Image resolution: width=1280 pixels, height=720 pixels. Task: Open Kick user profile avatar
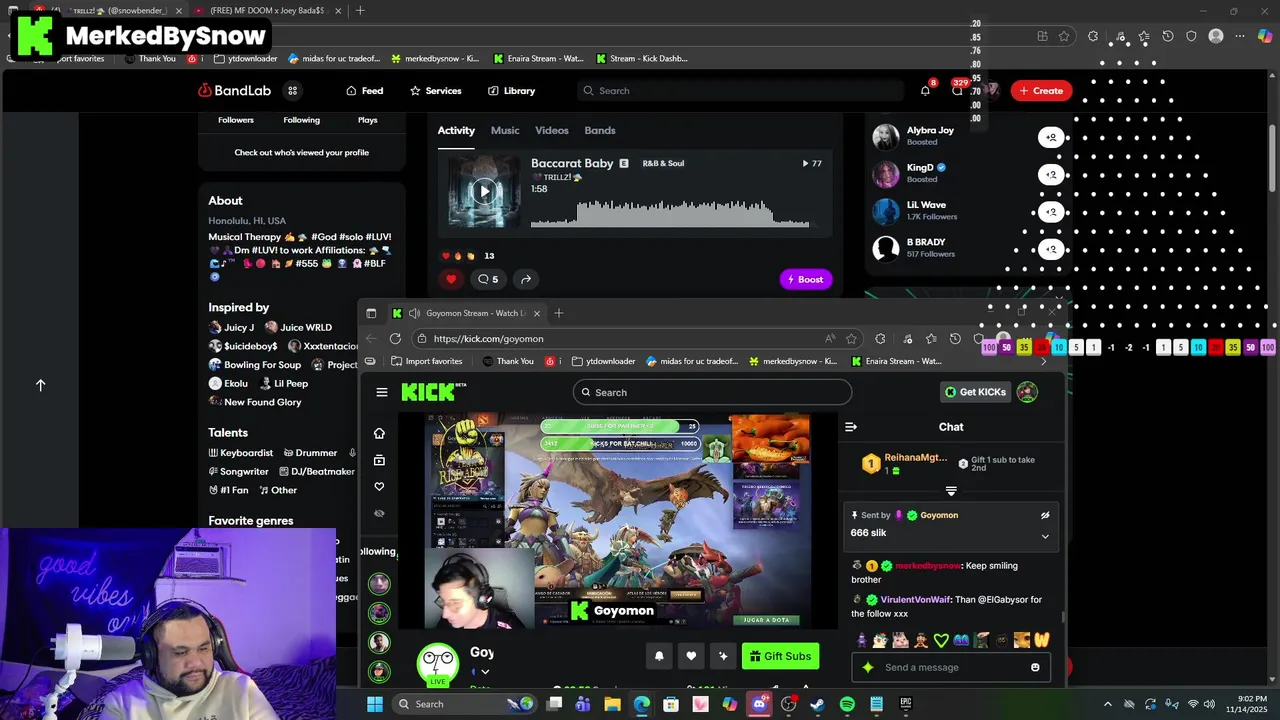[x=1027, y=392]
